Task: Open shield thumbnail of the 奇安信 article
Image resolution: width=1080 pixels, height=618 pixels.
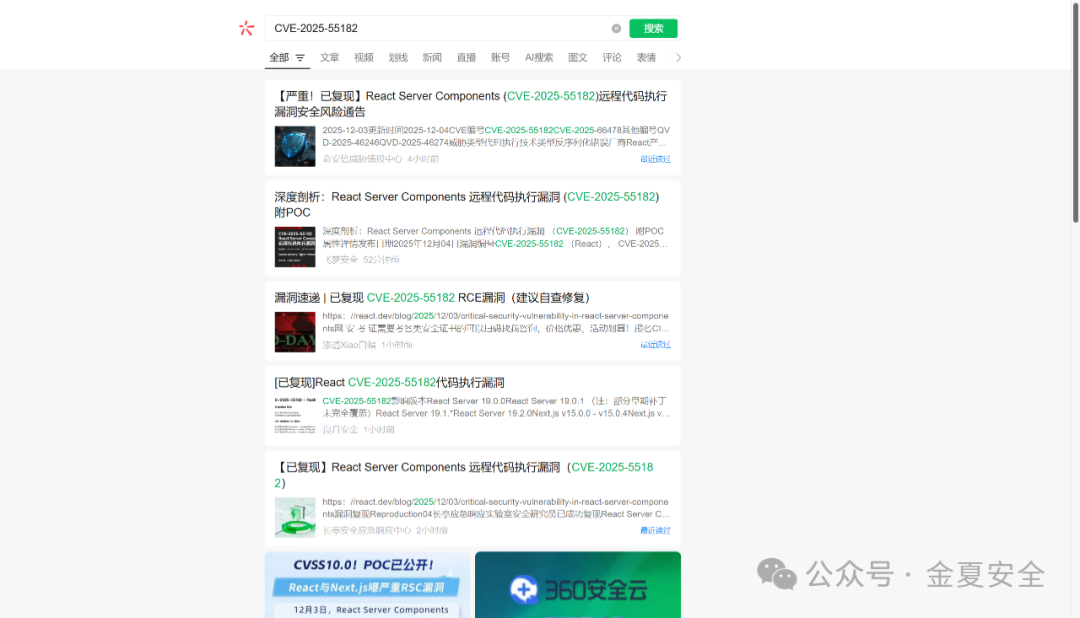Action: pyautogui.click(x=295, y=146)
